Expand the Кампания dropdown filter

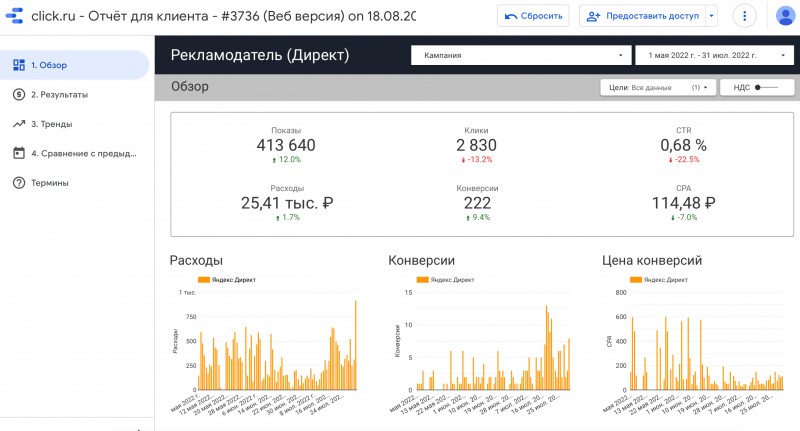click(518, 55)
